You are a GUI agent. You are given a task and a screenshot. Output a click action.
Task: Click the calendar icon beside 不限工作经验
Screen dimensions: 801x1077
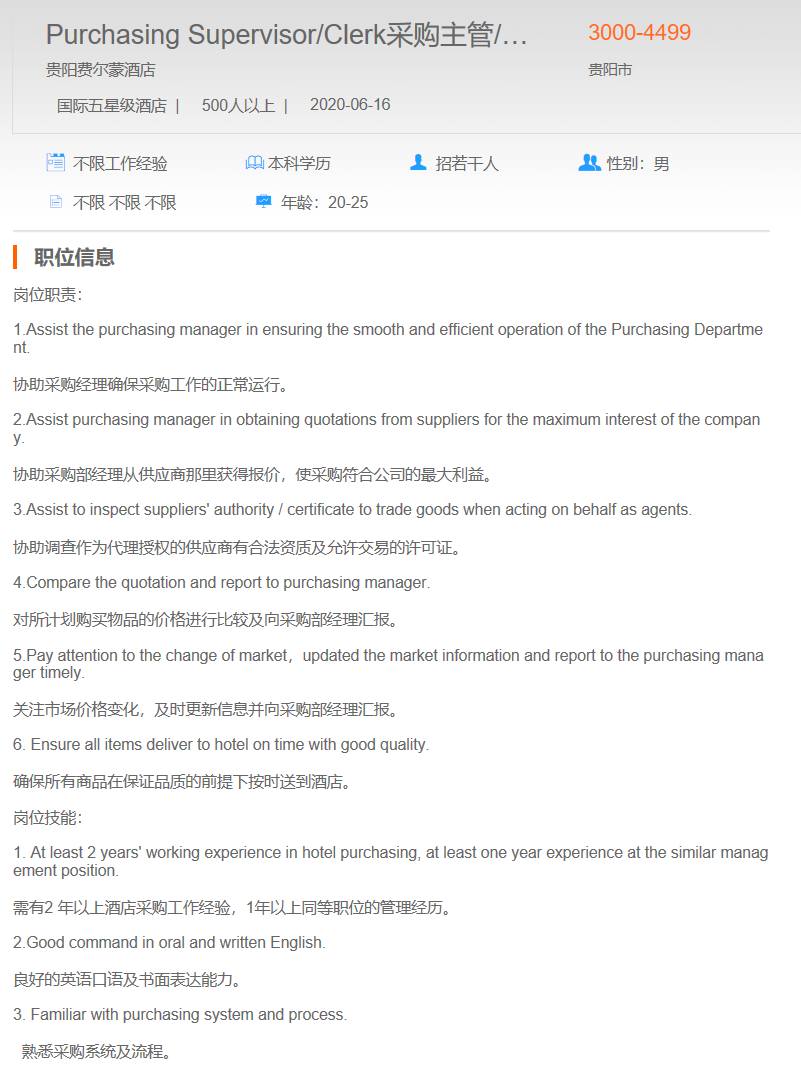(x=56, y=162)
